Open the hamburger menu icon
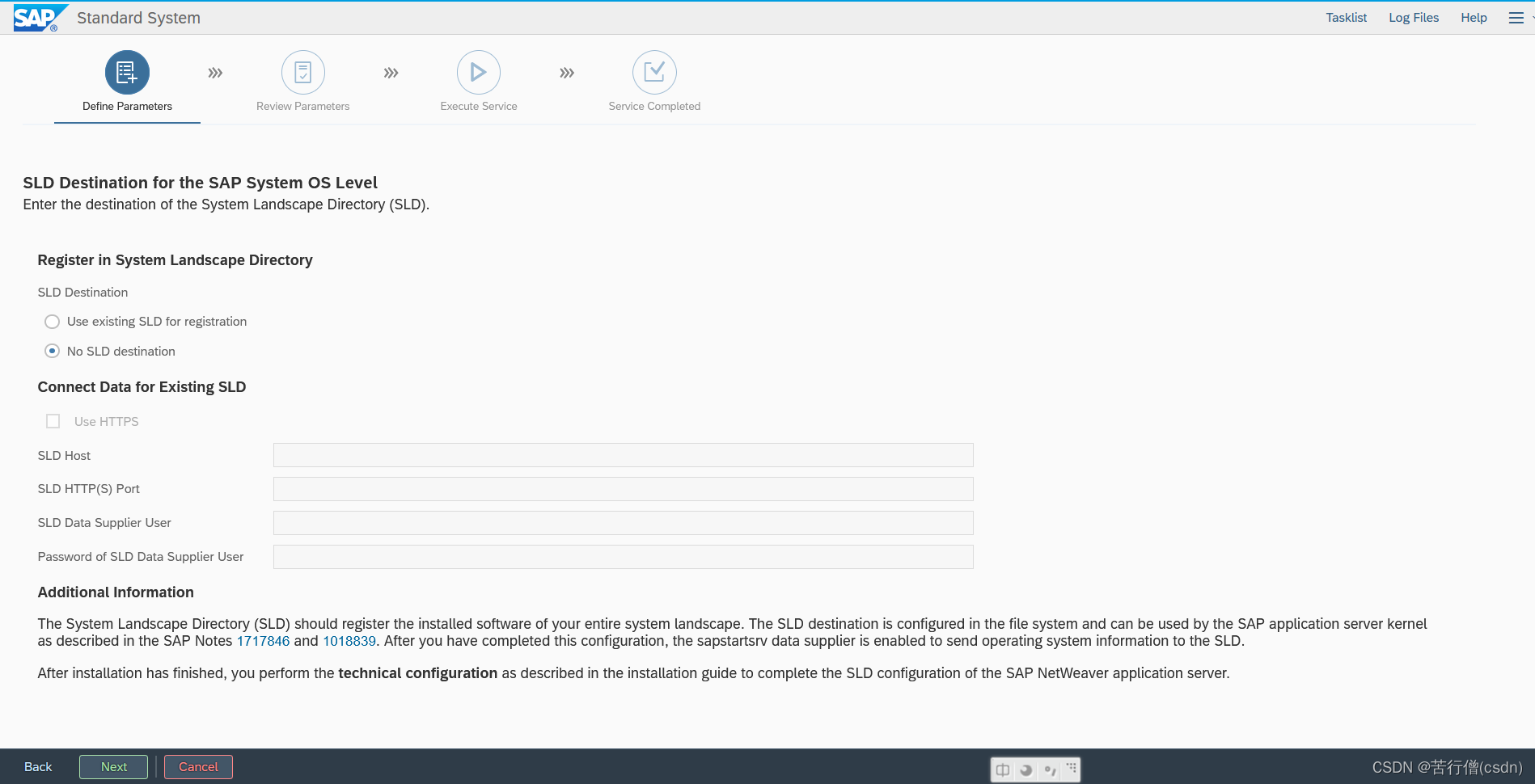 [x=1516, y=18]
